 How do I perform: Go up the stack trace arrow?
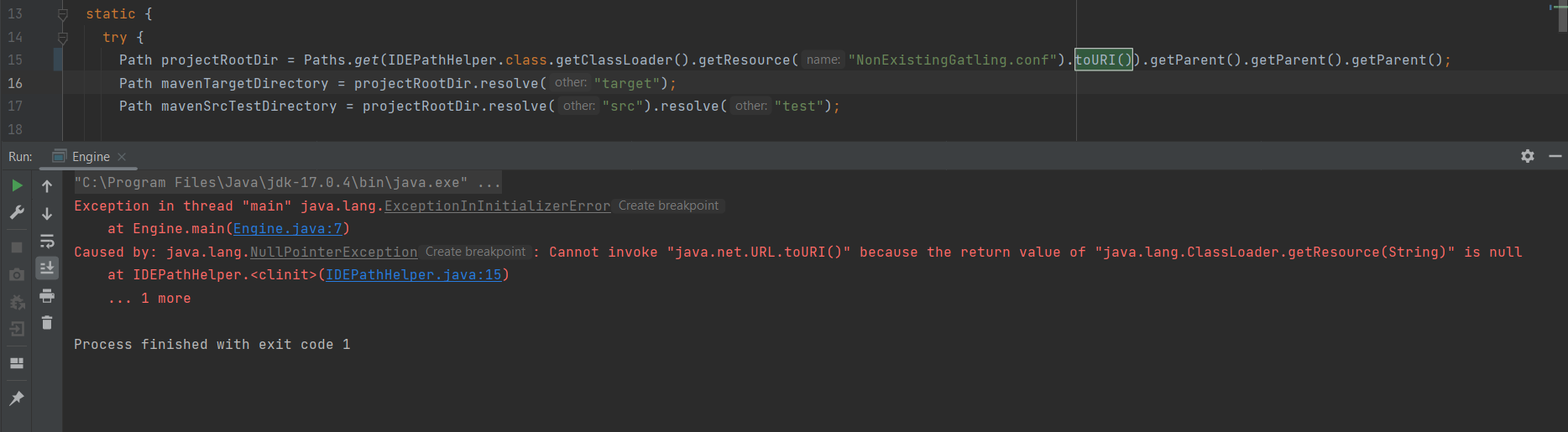click(47, 185)
